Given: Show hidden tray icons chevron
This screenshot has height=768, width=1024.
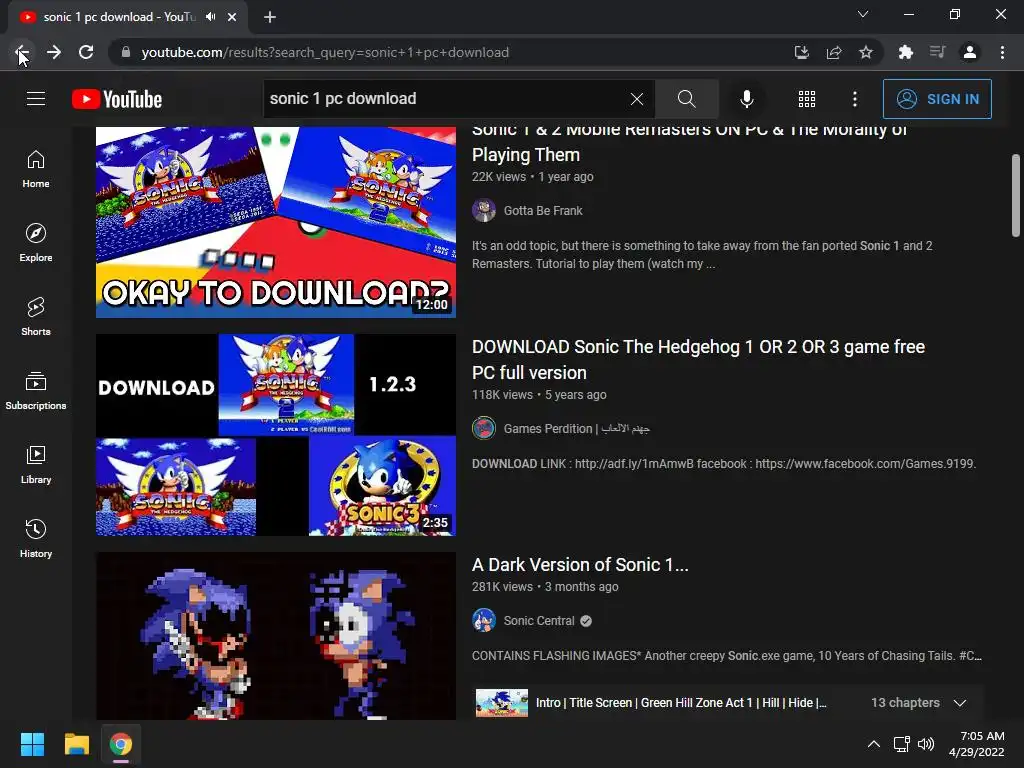Looking at the screenshot, I should (x=873, y=744).
